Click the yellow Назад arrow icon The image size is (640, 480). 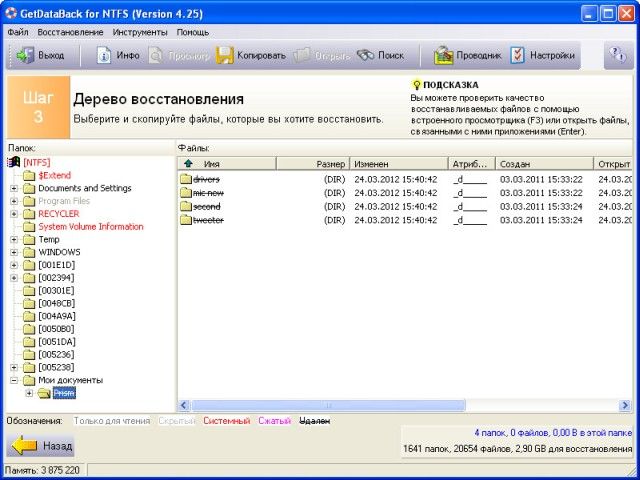point(24,446)
